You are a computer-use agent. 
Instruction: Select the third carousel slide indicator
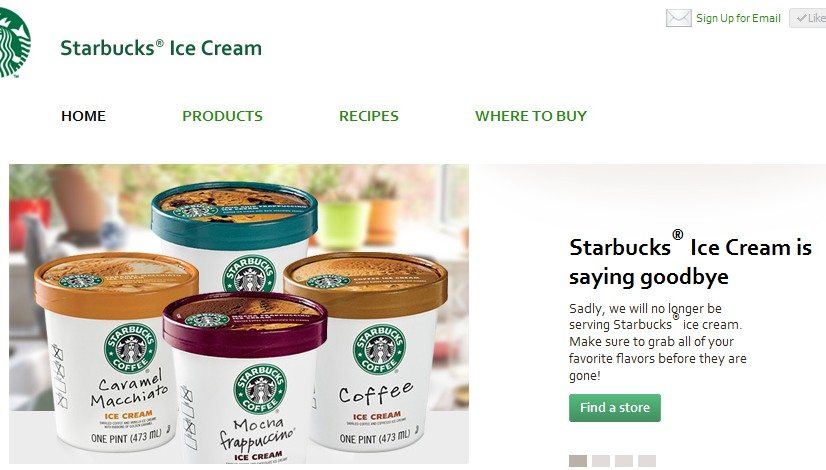(x=624, y=461)
